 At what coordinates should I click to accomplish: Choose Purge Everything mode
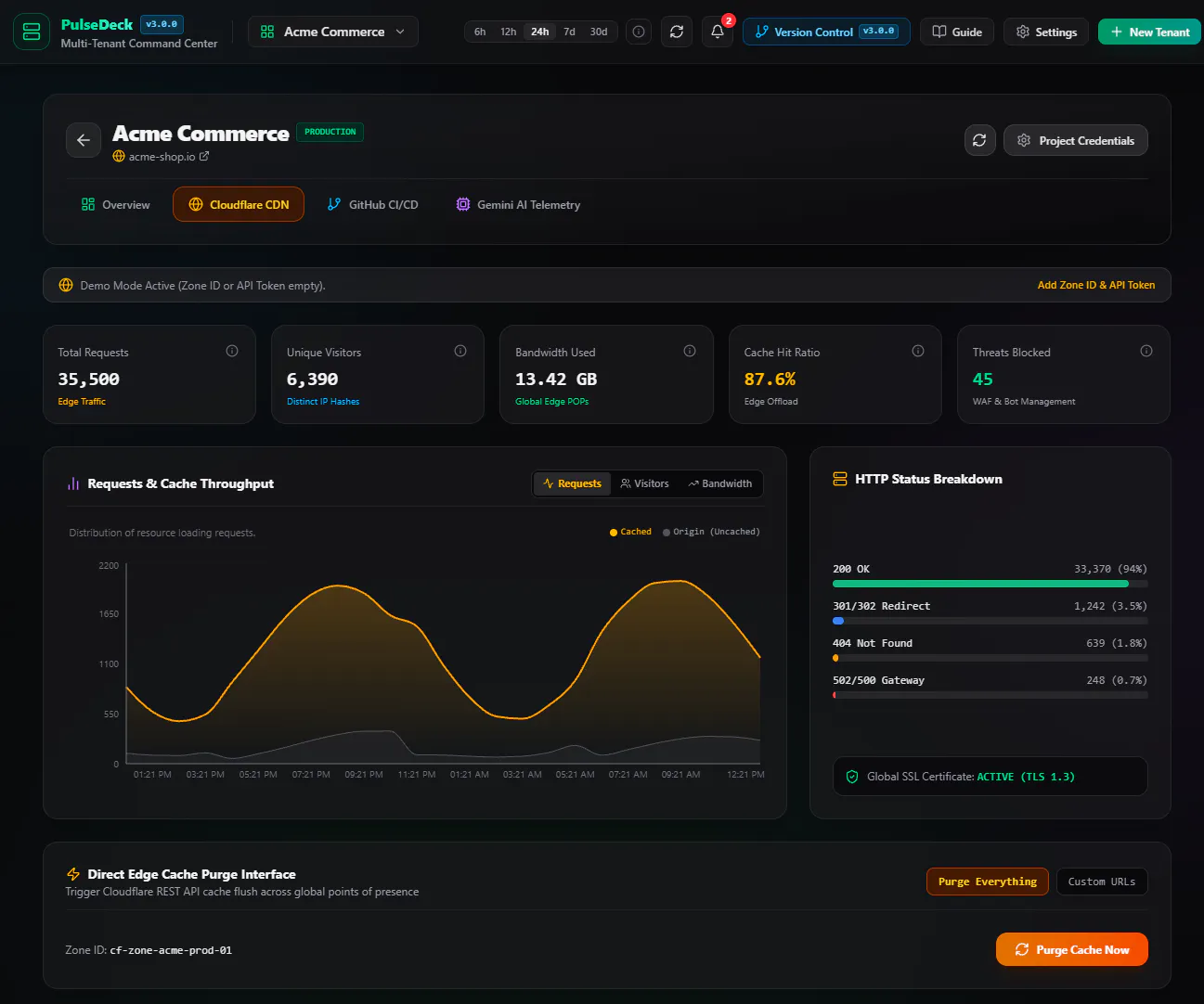[988, 882]
